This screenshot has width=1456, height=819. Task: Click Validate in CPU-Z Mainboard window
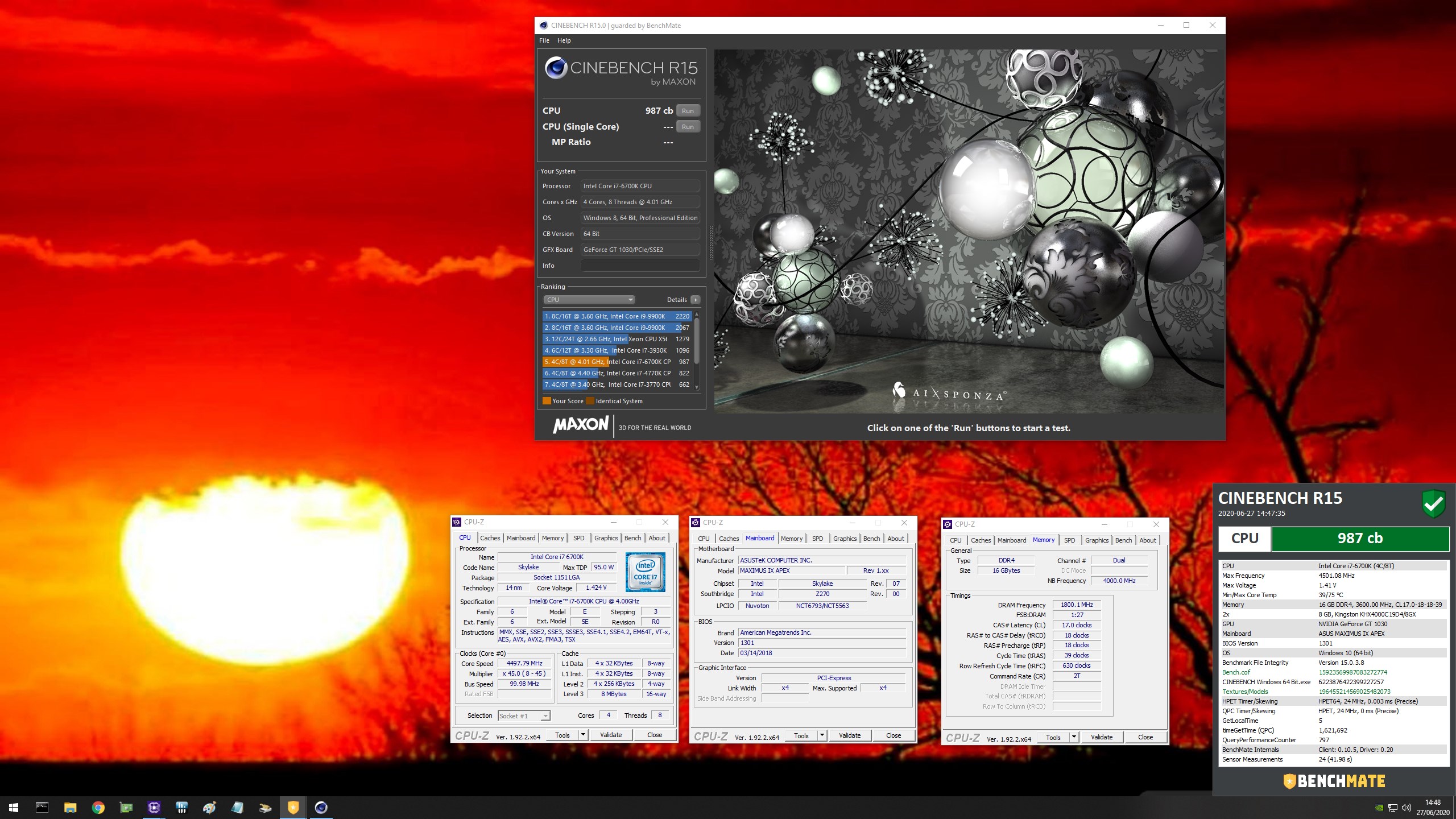(850, 735)
